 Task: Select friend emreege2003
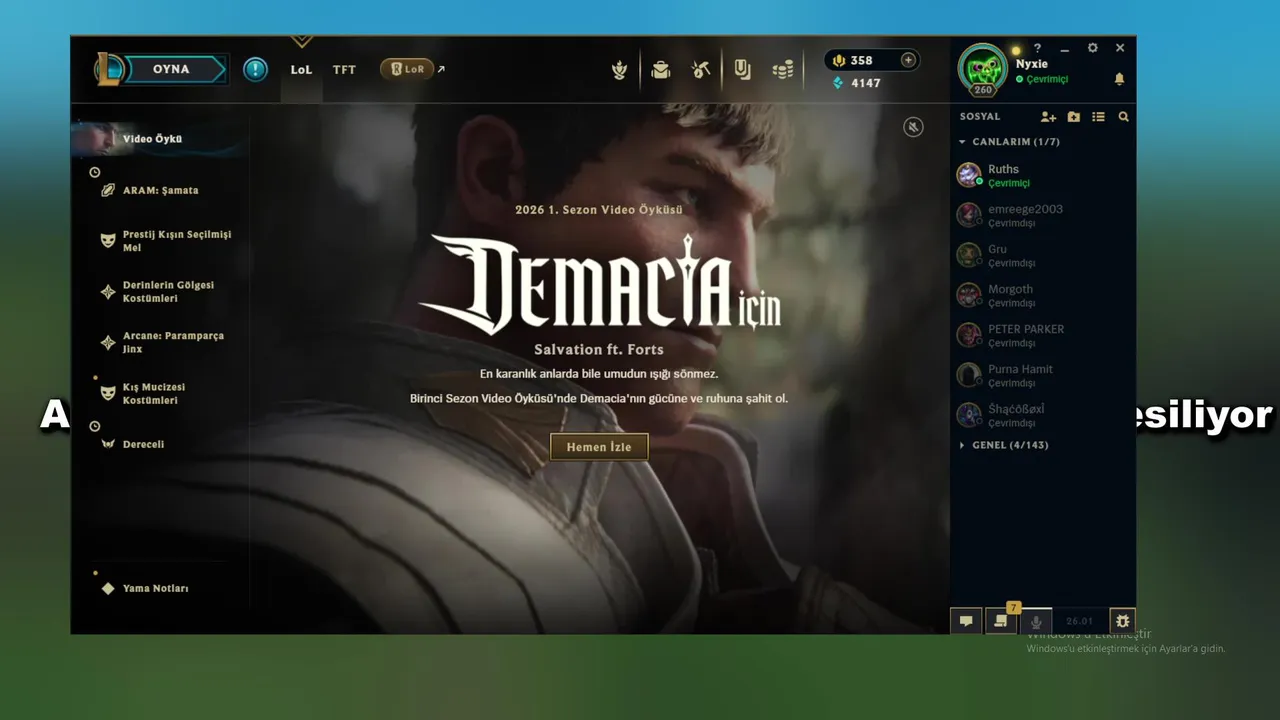click(1043, 215)
